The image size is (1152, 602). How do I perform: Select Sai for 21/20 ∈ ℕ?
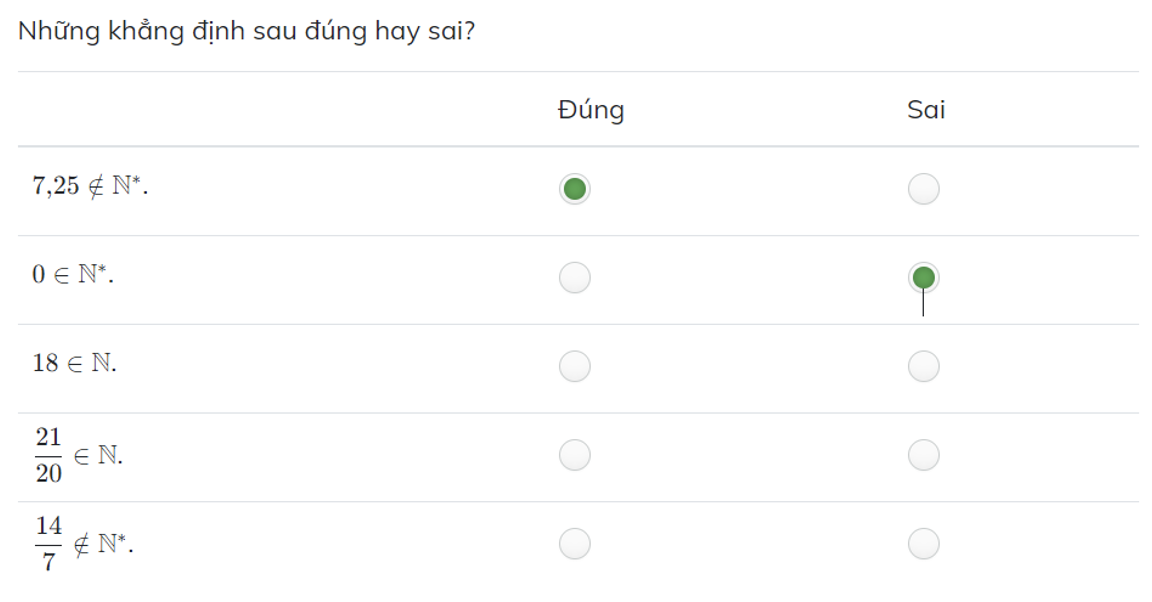(x=922, y=456)
